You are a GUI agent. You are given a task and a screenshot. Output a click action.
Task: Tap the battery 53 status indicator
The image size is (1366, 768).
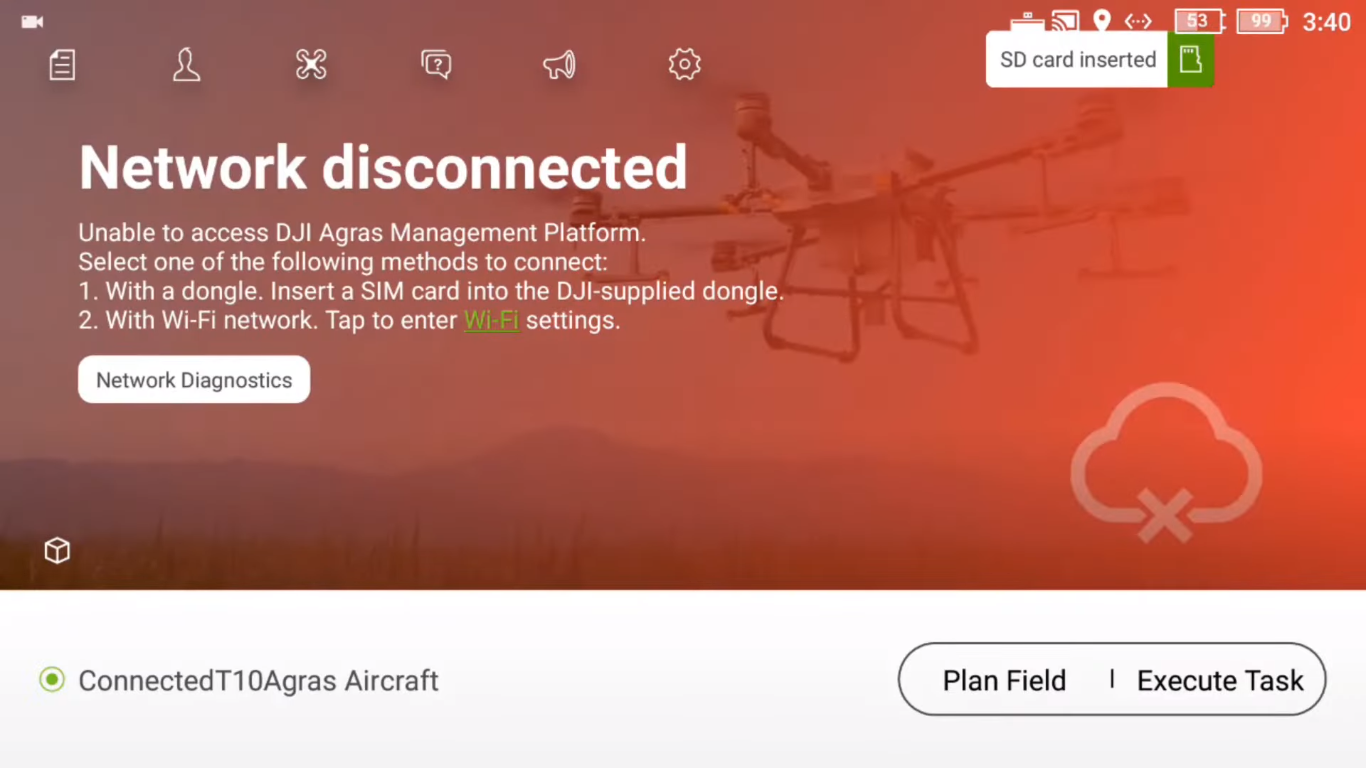click(x=1198, y=21)
